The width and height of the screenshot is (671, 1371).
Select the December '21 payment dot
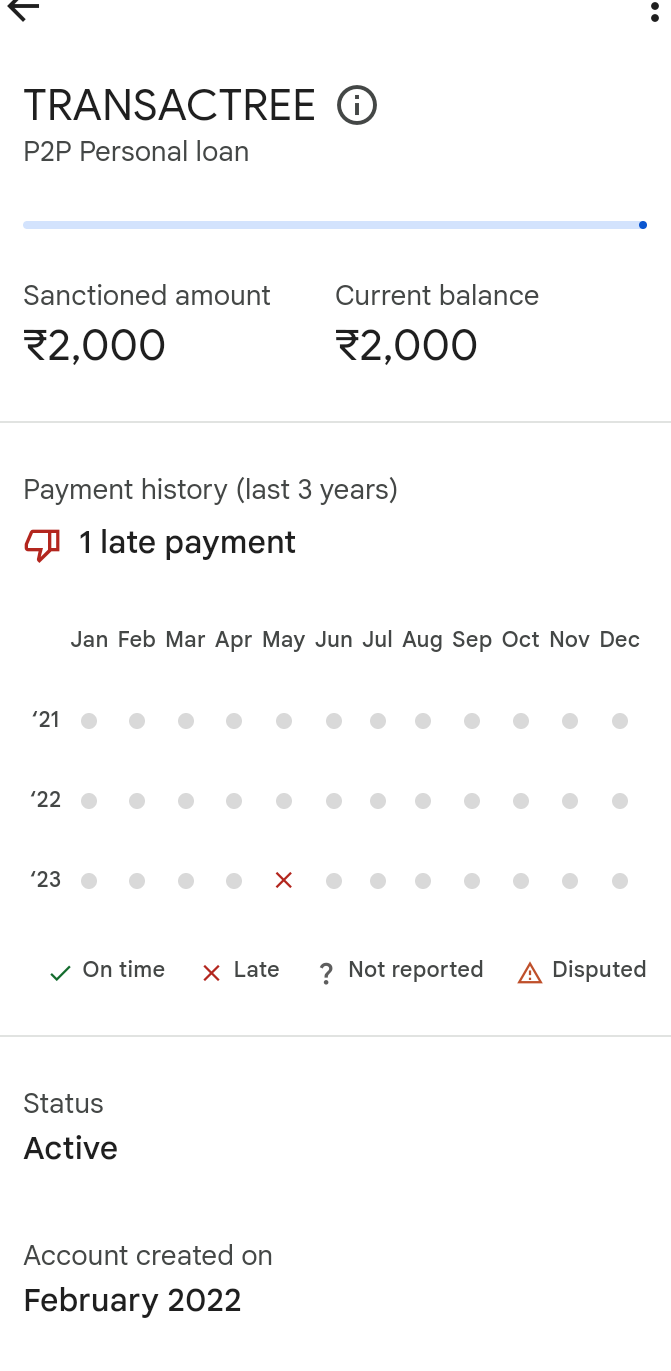click(x=620, y=721)
